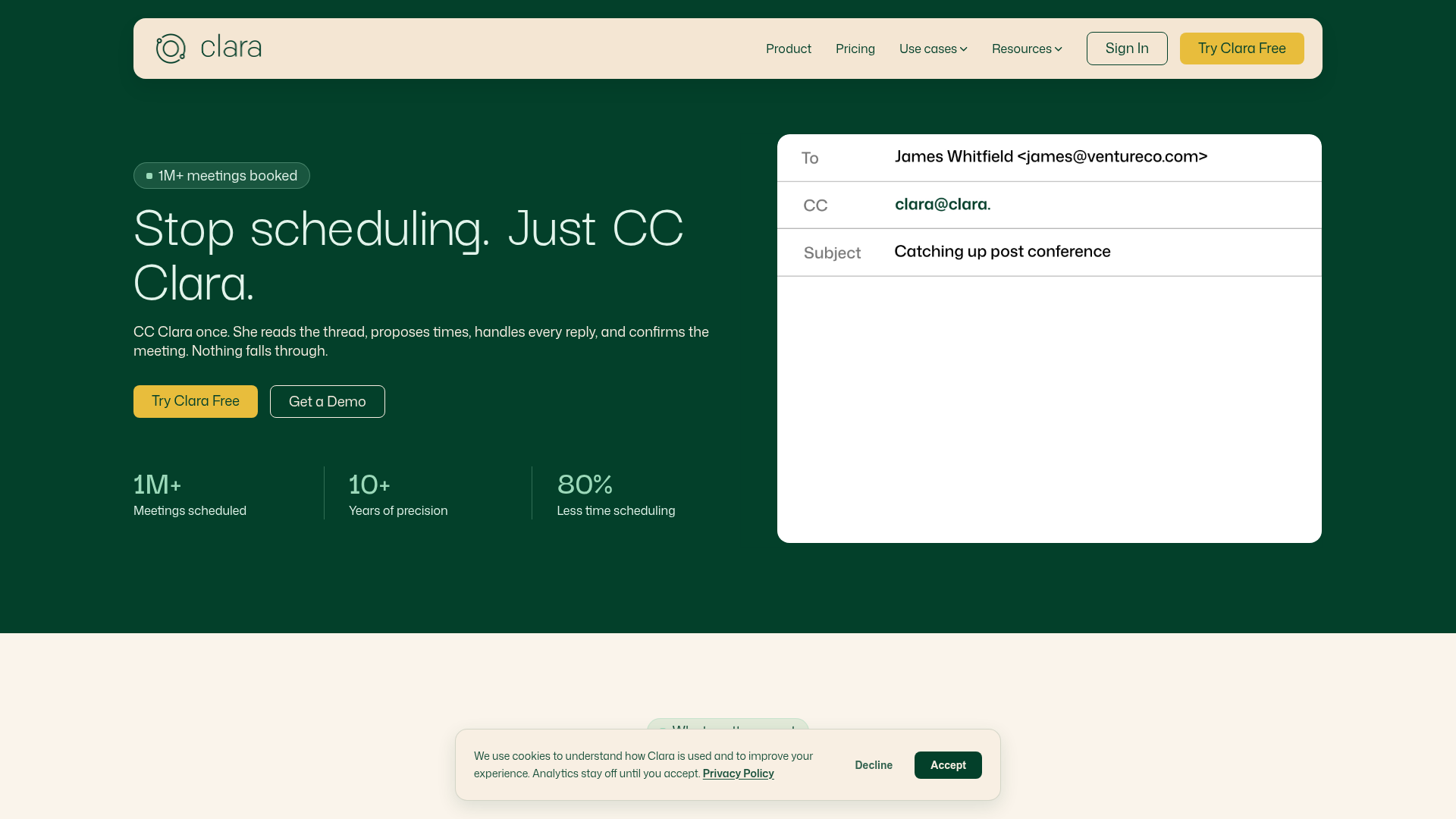Click the Subject line Catching up post conference
The width and height of the screenshot is (1456, 819).
point(1003,252)
